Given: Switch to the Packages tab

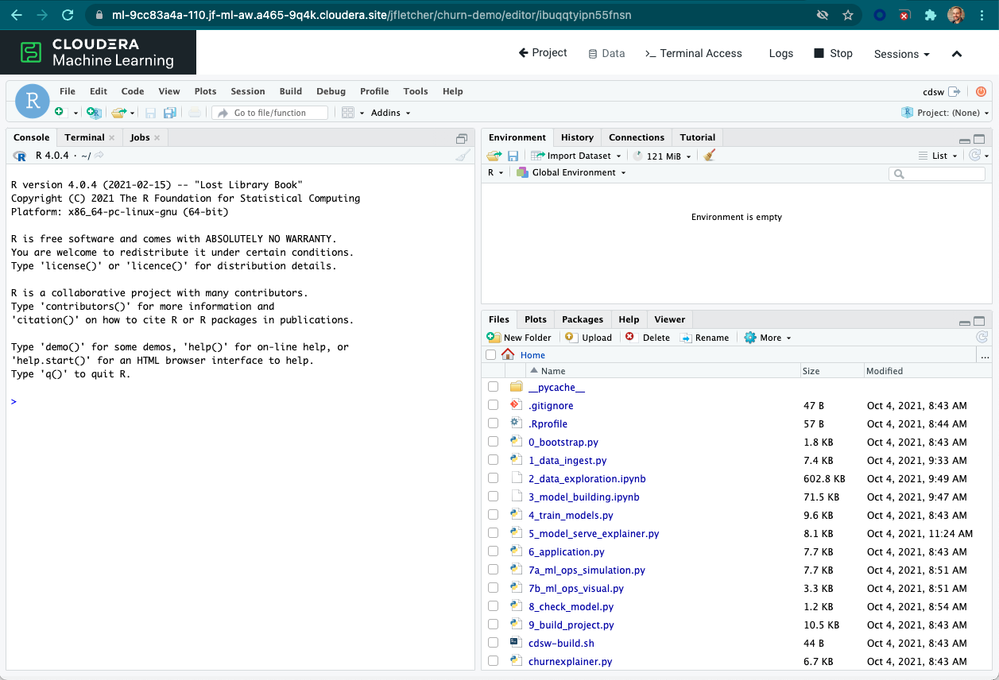Looking at the screenshot, I should (x=582, y=319).
